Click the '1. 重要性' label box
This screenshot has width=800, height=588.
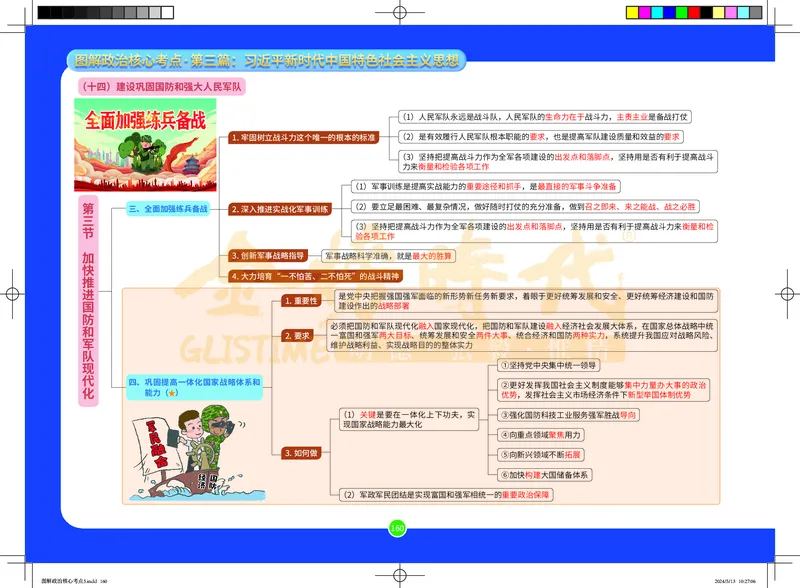coord(301,301)
